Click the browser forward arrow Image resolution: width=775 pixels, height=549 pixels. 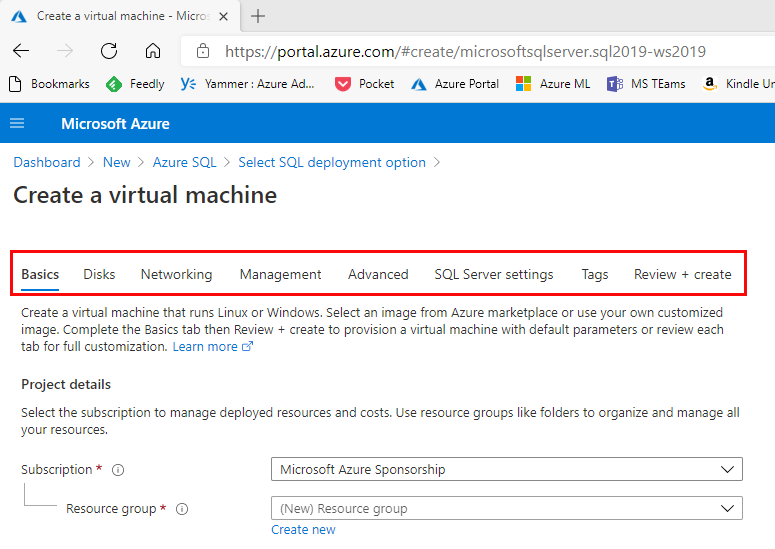(65, 50)
